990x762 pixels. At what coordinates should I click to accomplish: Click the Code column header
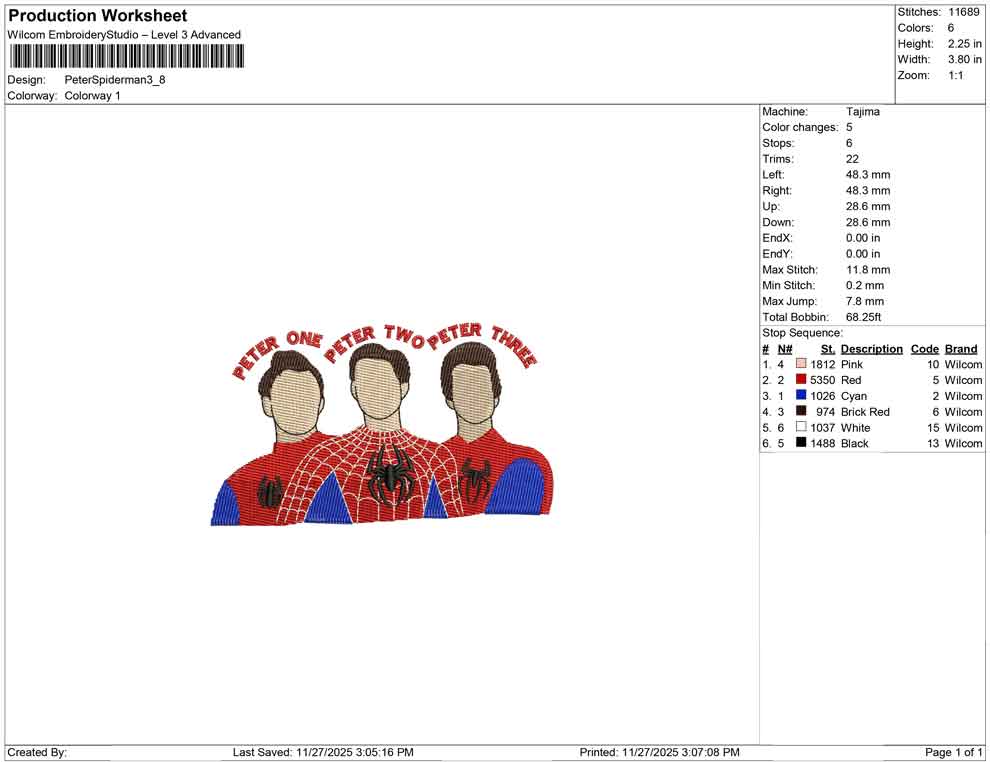click(924, 348)
